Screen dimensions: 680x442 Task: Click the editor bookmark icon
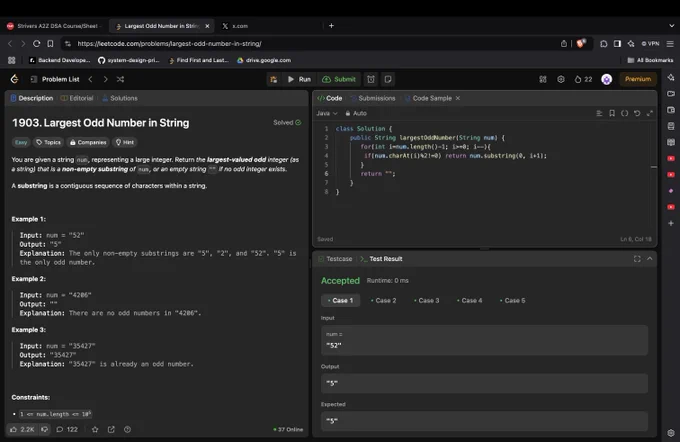tap(612, 113)
